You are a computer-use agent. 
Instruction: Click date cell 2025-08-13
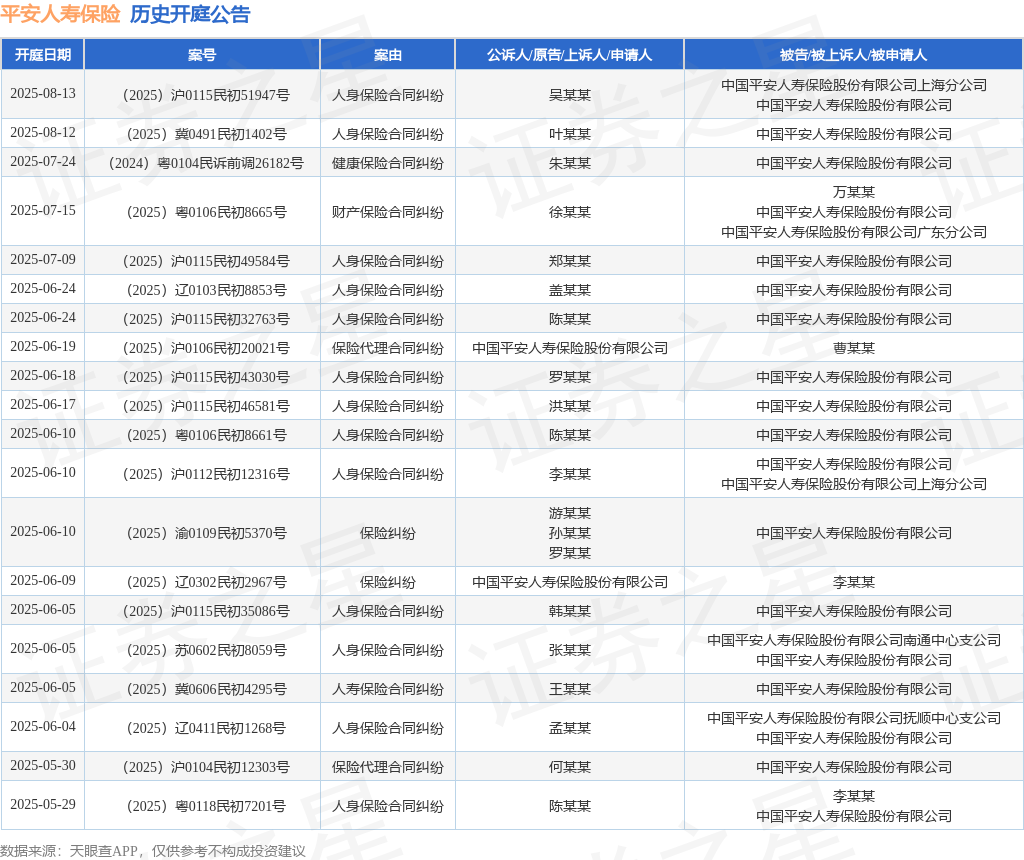tap(43, 93)
